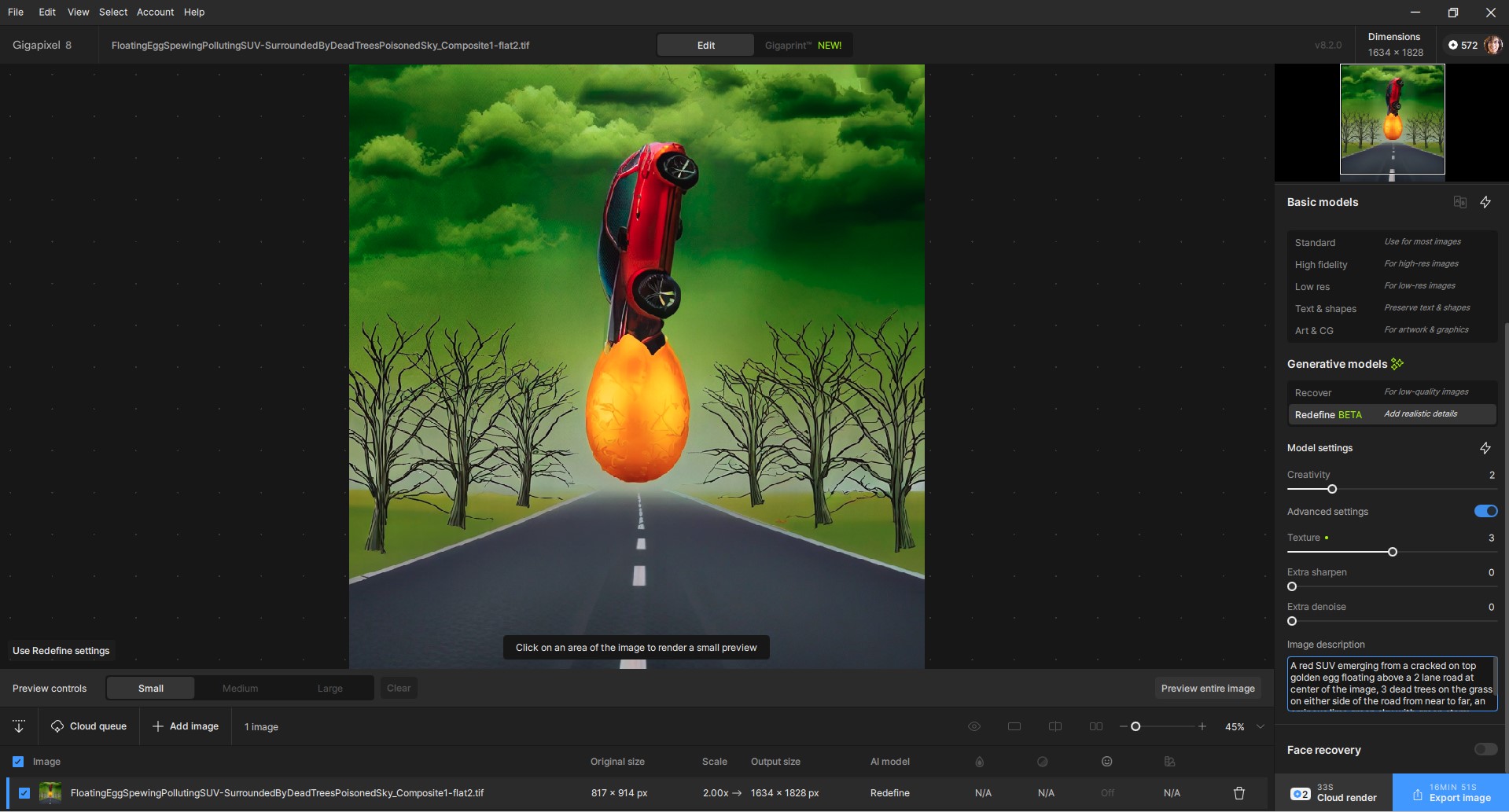
Task: Switch to the Gigaprint tab
Action: coord(802,46)
